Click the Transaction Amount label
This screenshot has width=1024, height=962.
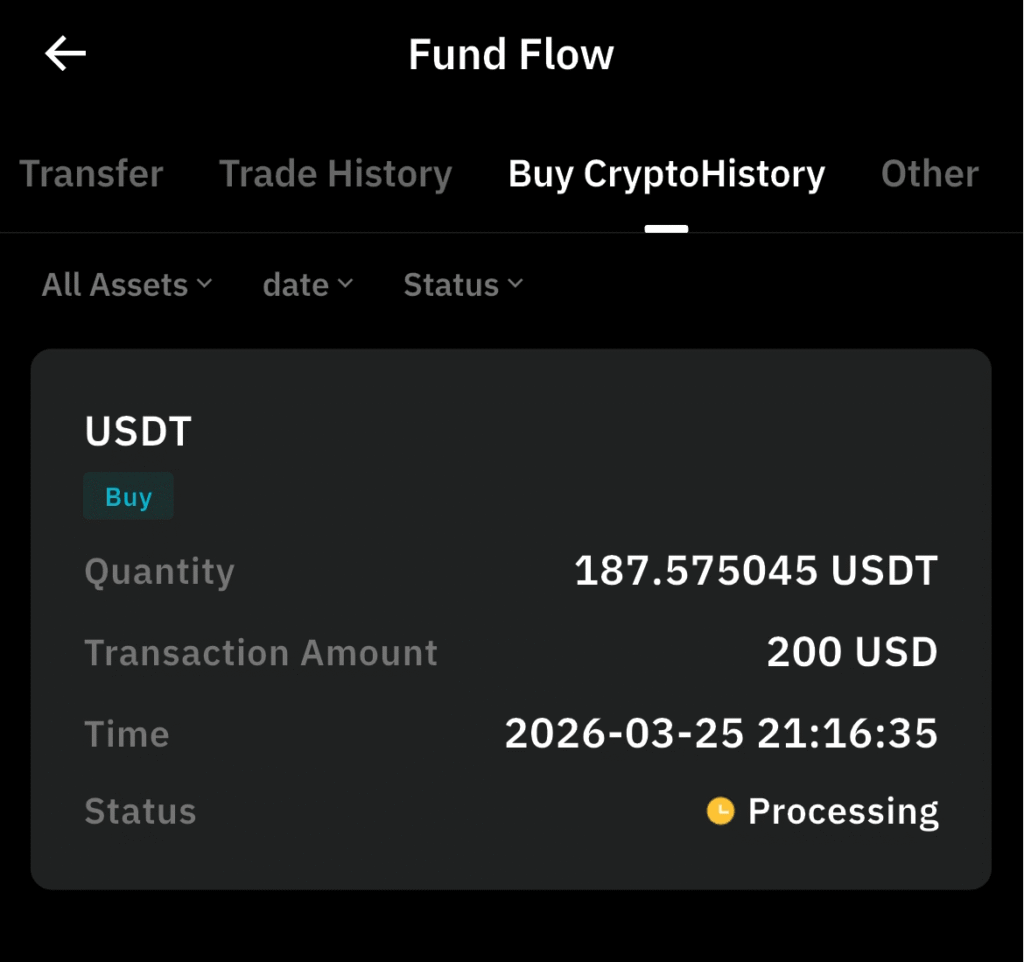261,653
